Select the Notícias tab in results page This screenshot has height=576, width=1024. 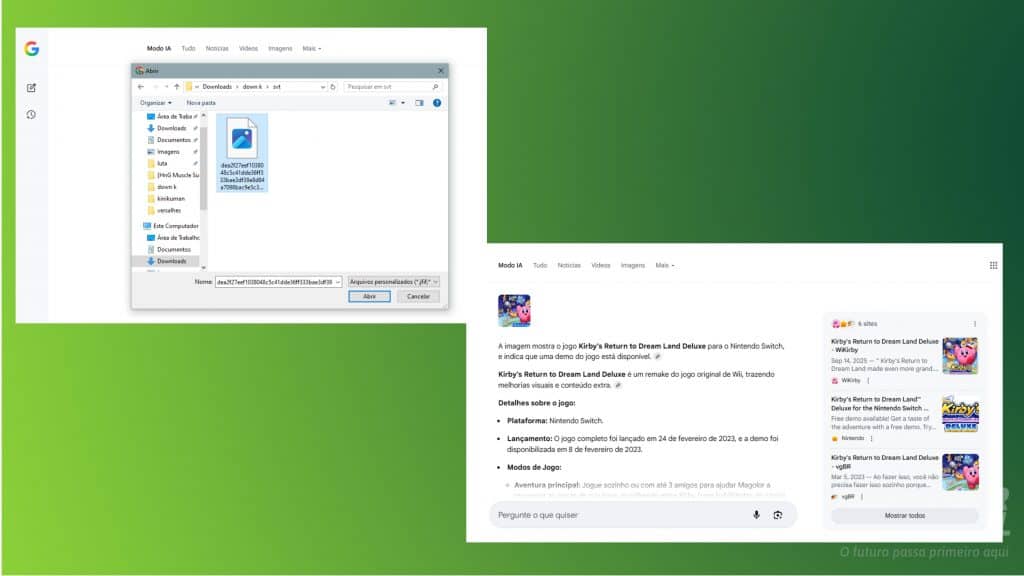click(x=568, y=265)
